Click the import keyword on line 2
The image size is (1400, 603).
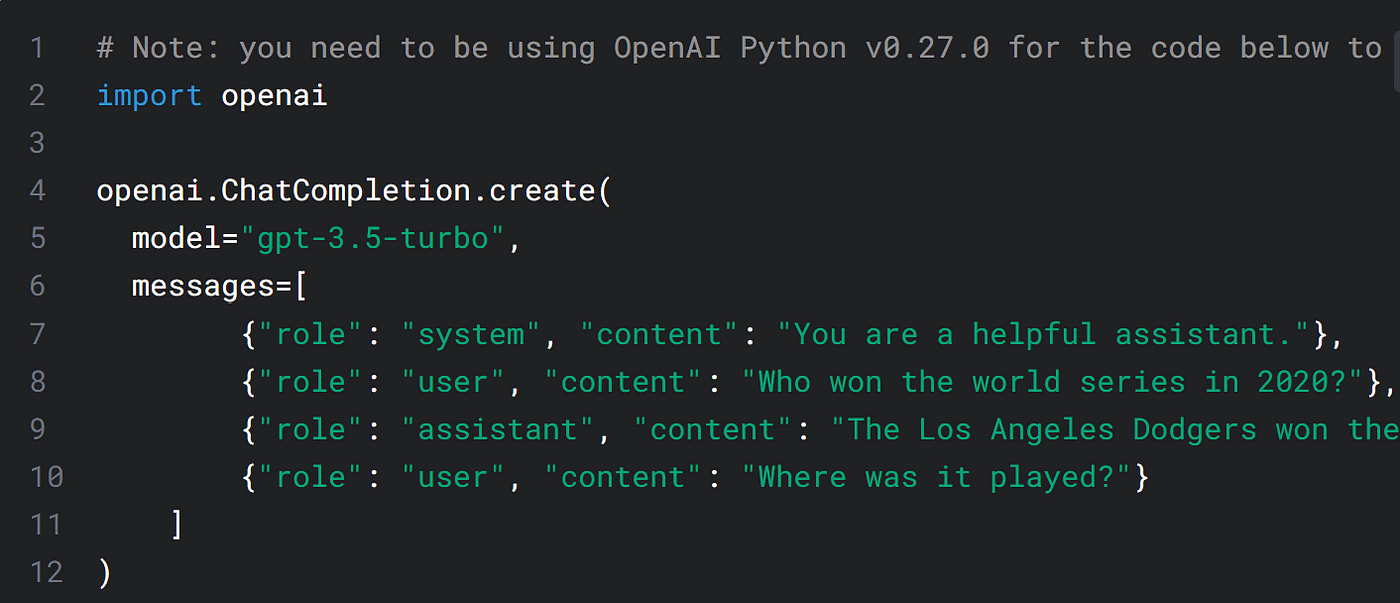pos(149,96)
